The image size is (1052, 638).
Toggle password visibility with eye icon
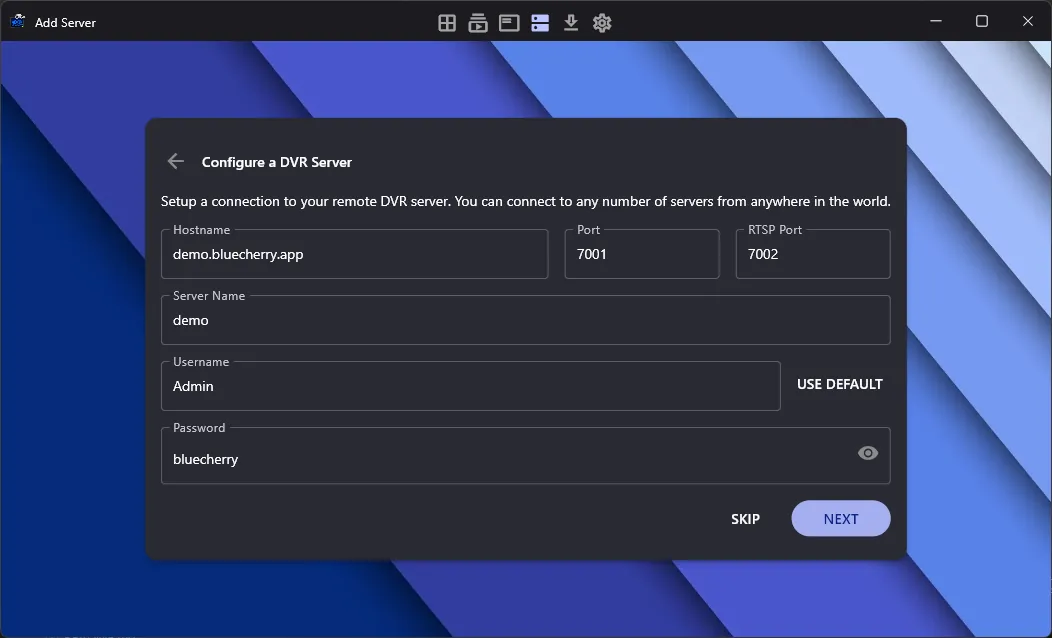click(867, 454)
